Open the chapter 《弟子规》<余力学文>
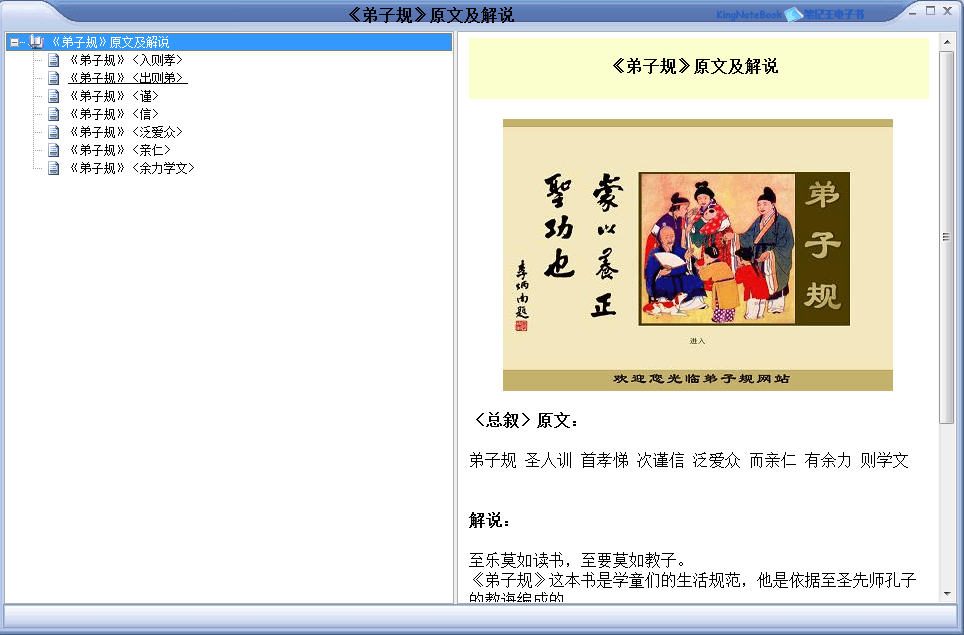The width and height of the screenshot is (964, 635). click(x=132, y=167)
